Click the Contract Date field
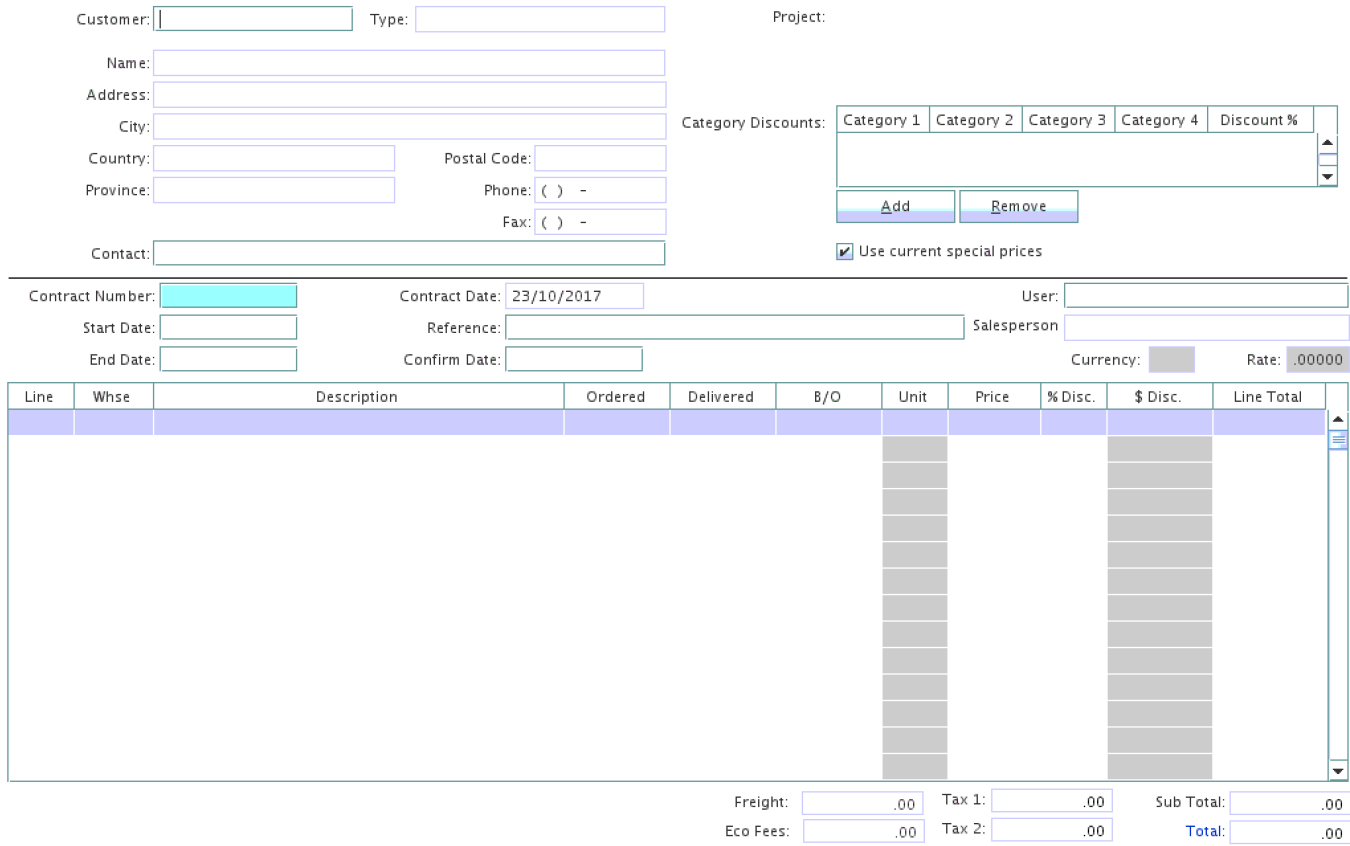 pyautogui.click(x=574, y=296)
